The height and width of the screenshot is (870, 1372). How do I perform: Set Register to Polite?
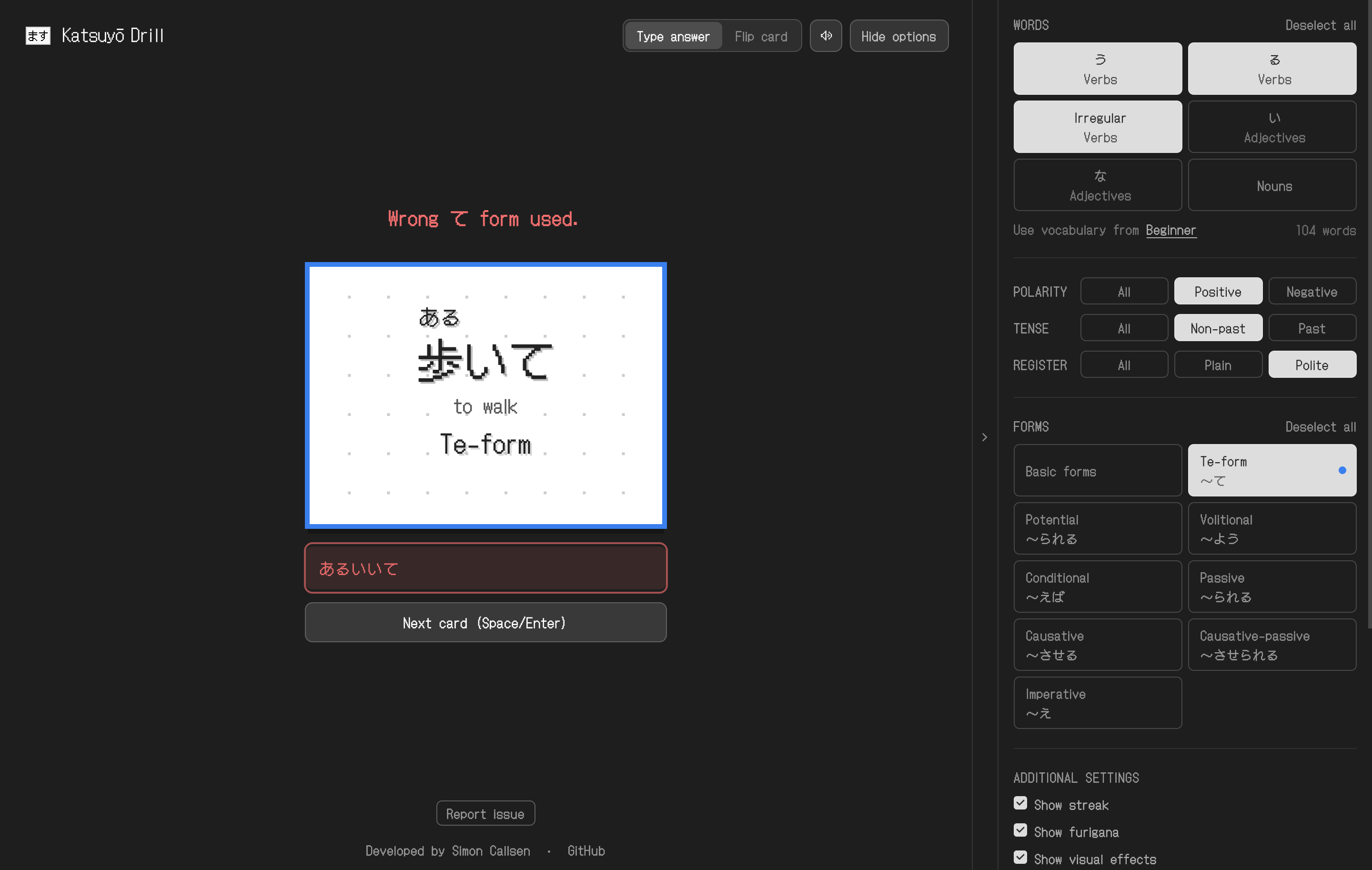1311,364
